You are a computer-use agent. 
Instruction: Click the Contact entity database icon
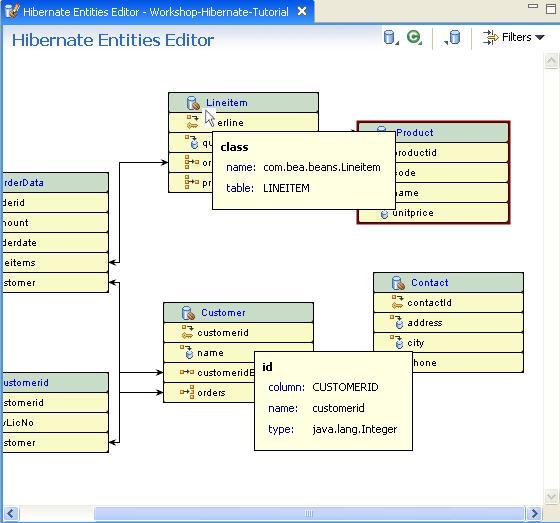coord(398,283)
